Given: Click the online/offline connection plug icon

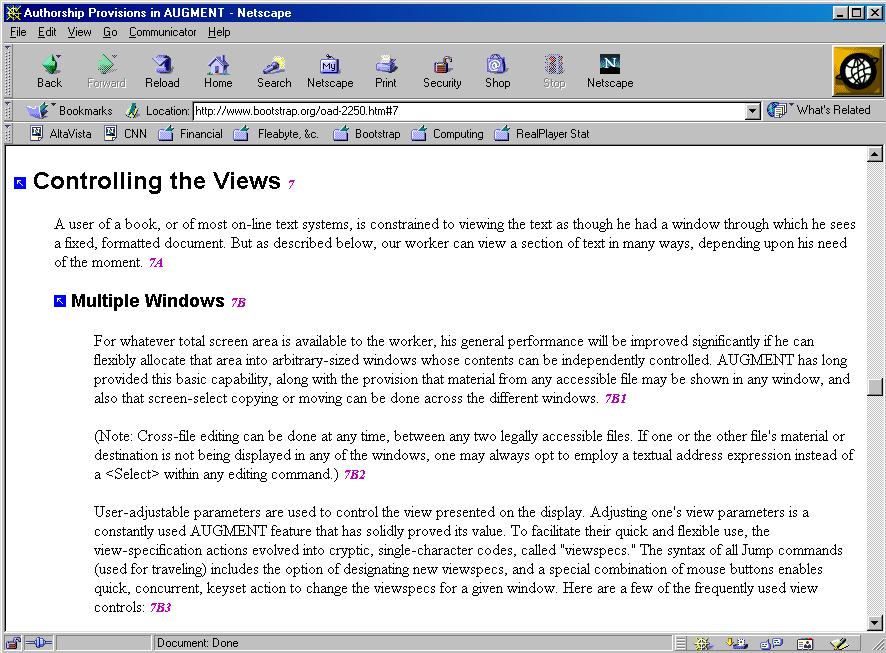Looking at the screenshot, I should (38, 643).
